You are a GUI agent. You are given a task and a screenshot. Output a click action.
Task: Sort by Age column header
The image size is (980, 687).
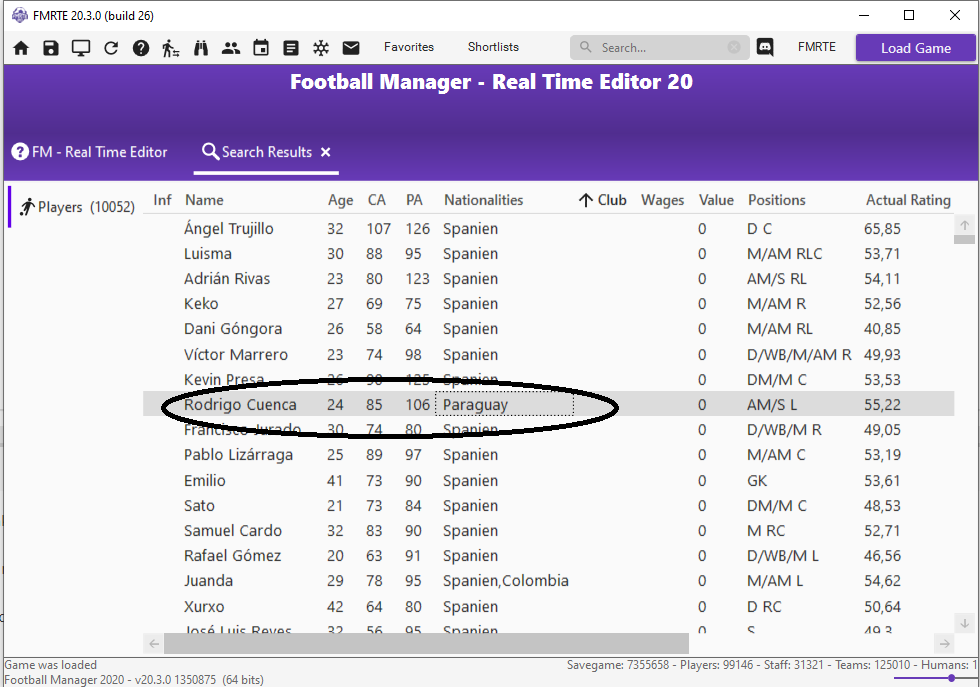341,200
